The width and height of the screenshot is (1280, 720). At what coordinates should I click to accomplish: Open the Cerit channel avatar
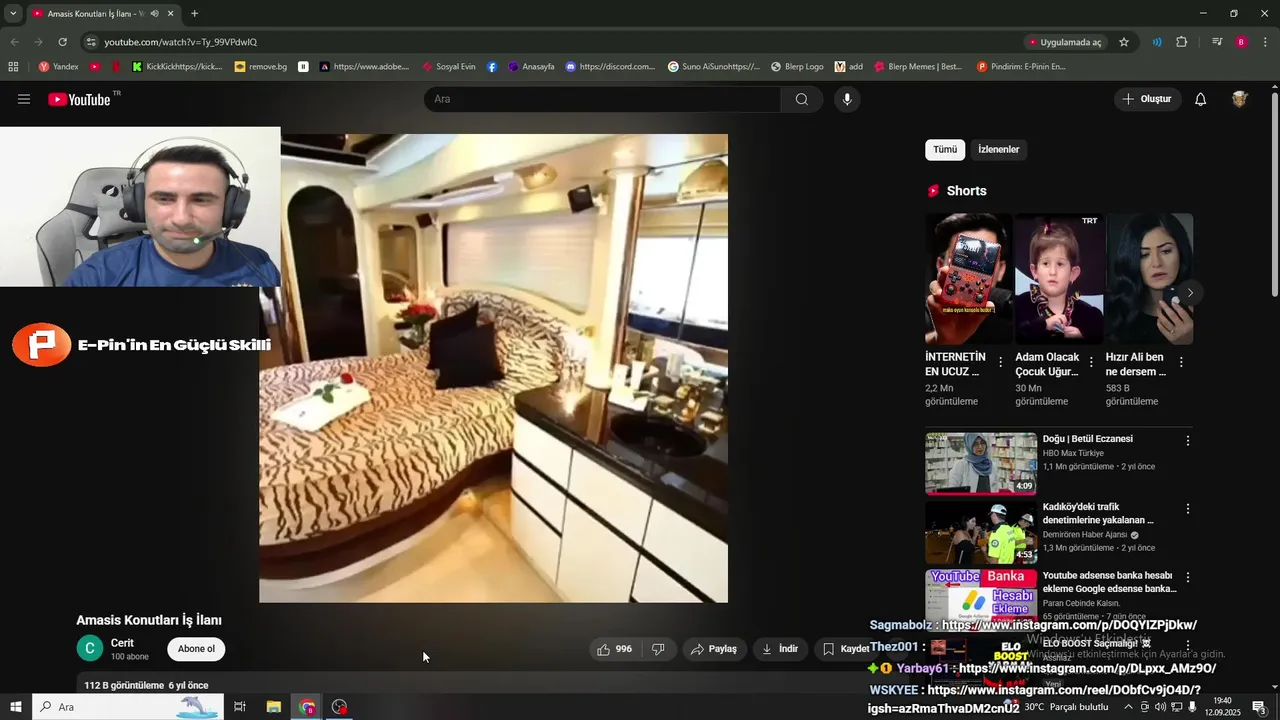[x=90, y=649]
